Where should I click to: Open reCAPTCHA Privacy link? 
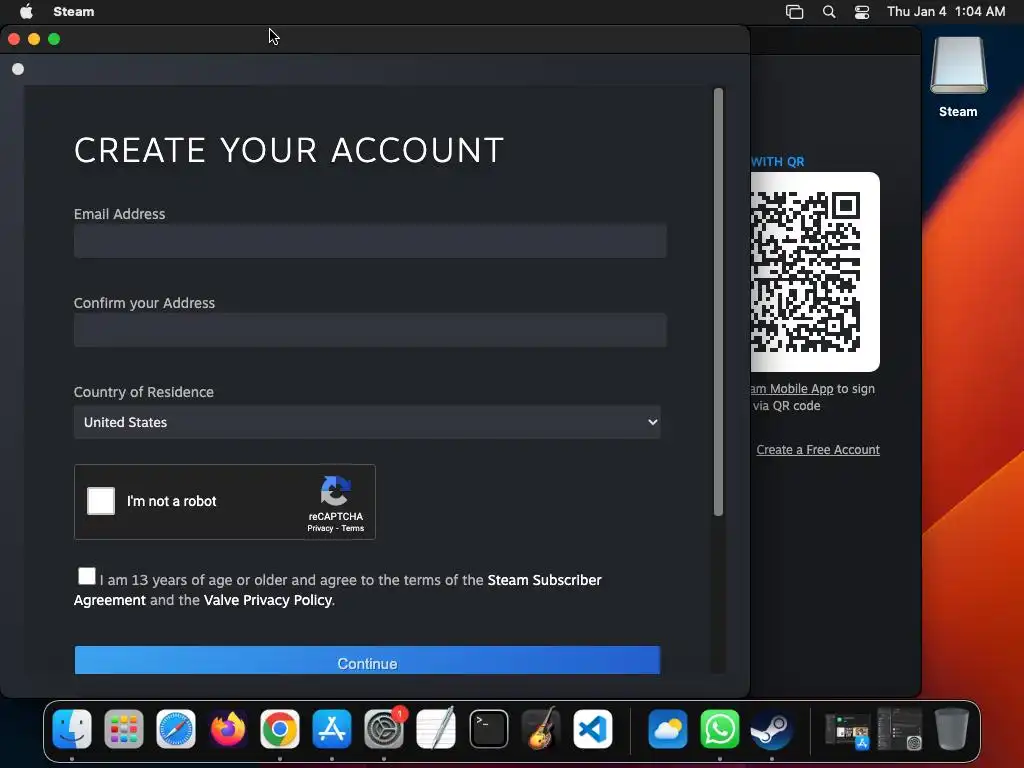320,528
